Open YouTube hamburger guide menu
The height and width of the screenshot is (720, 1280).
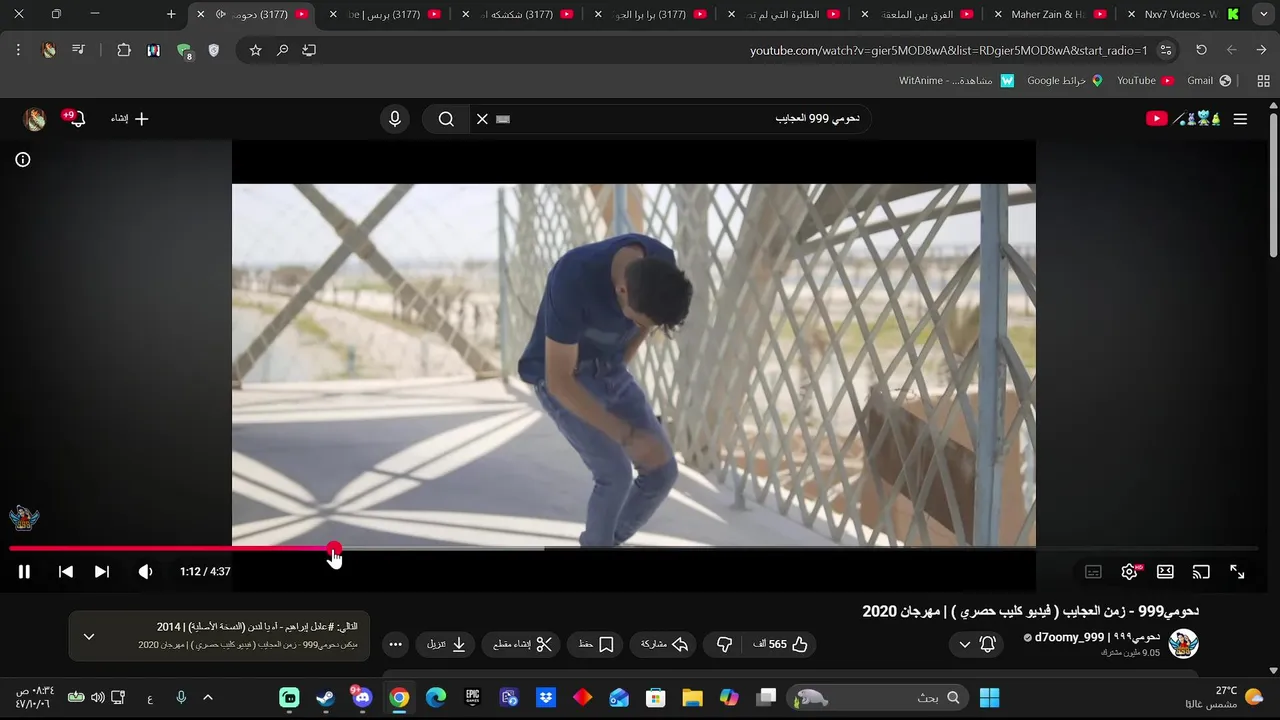1240,119
